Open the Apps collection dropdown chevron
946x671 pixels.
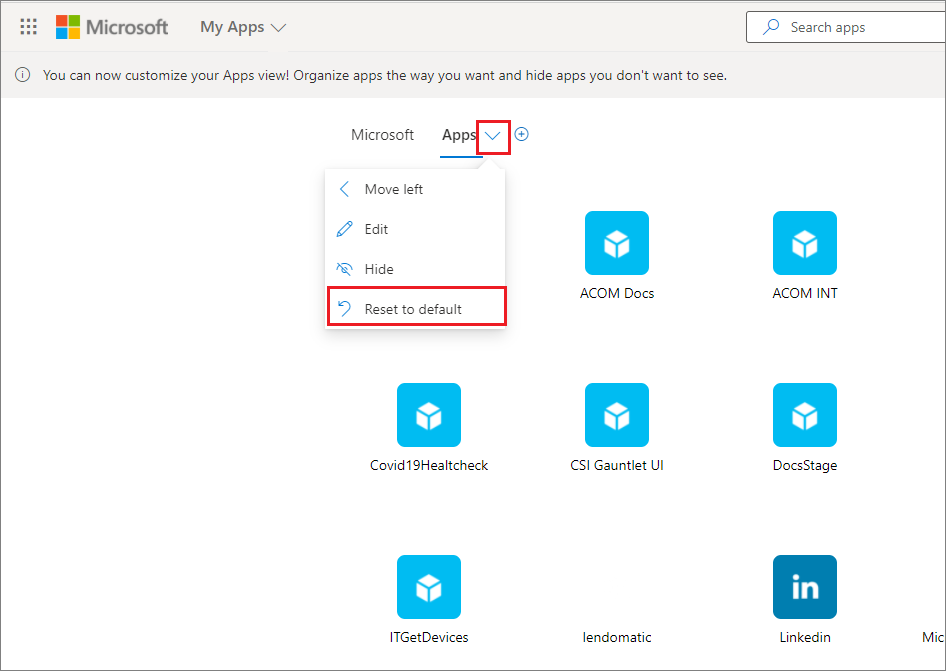point(492,135)
